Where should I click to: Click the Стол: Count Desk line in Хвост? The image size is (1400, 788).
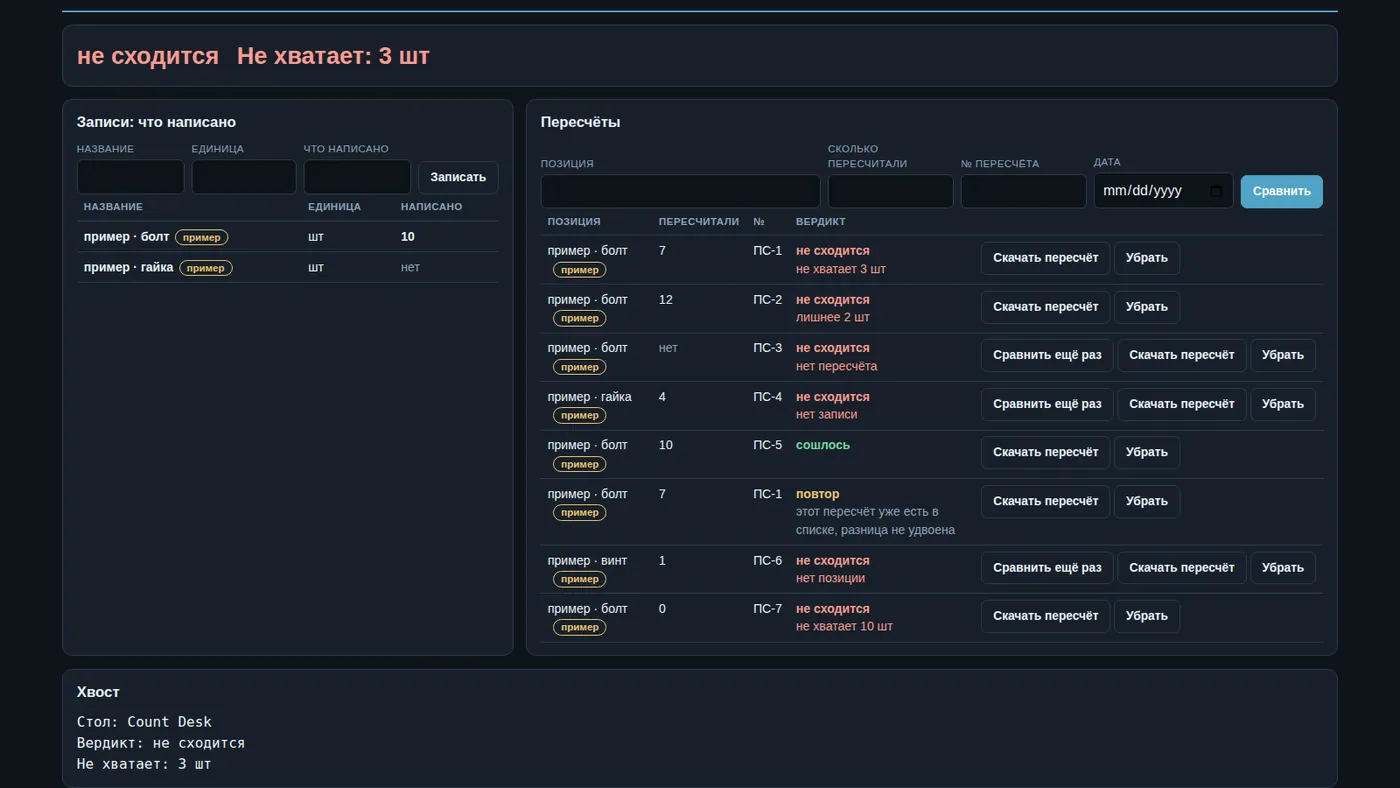[144, 722]
